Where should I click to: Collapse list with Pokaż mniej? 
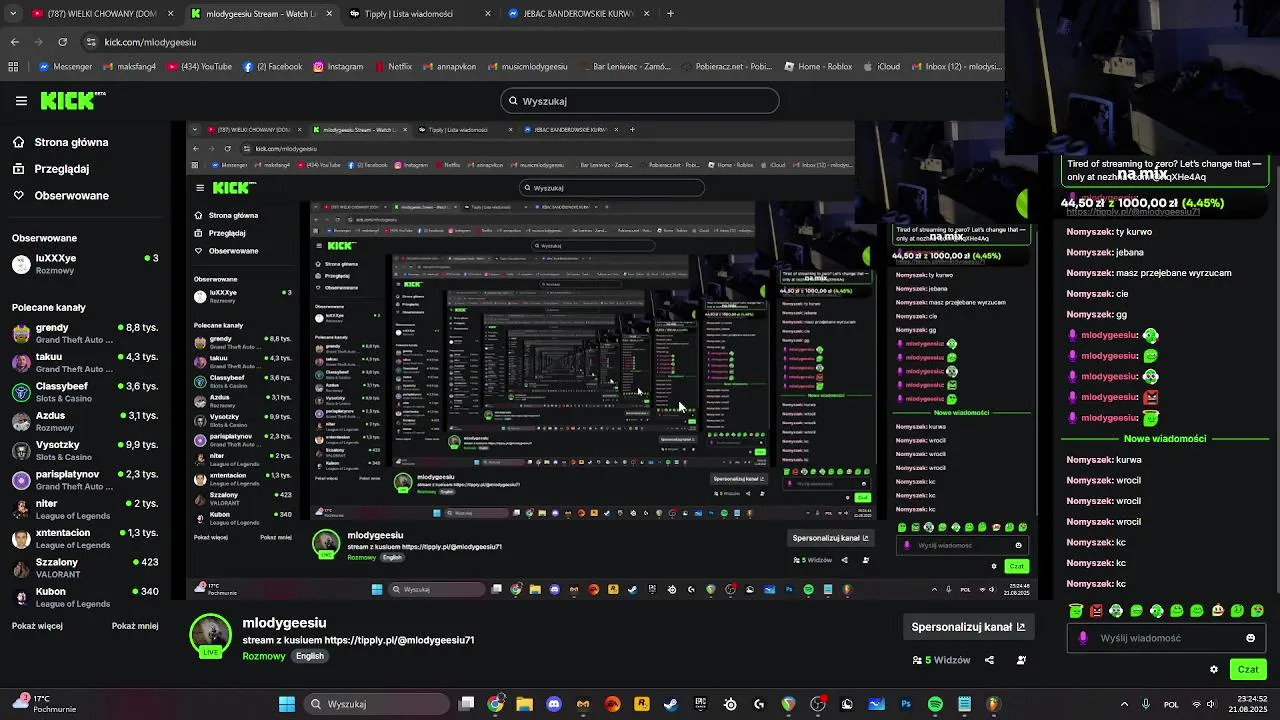point(135,626)
